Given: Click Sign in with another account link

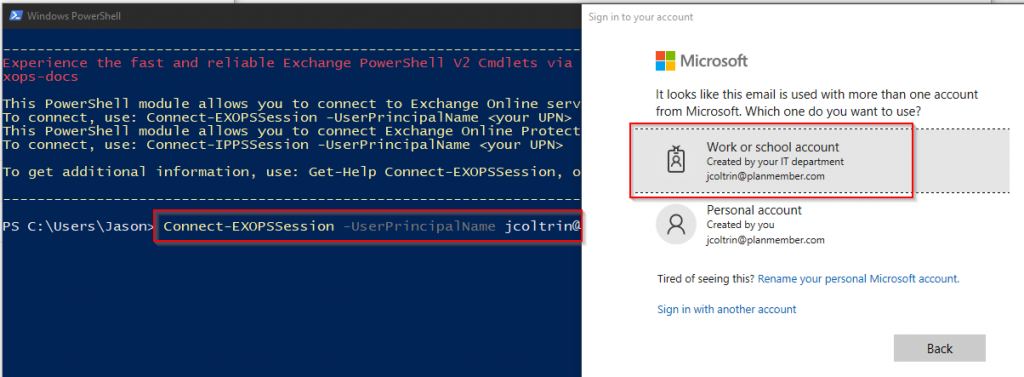Looking at the screenshot, I should tap(726, 309).
